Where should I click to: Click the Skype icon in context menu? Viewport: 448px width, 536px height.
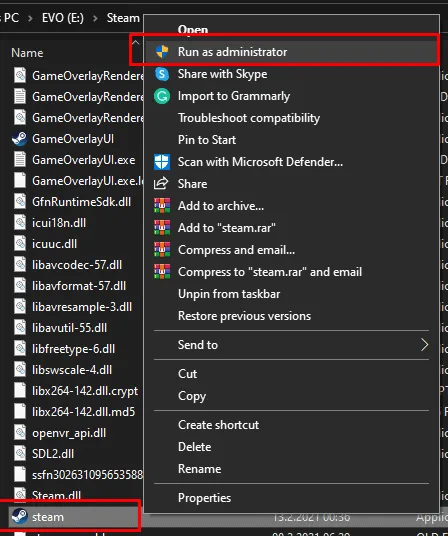[162, 74]
